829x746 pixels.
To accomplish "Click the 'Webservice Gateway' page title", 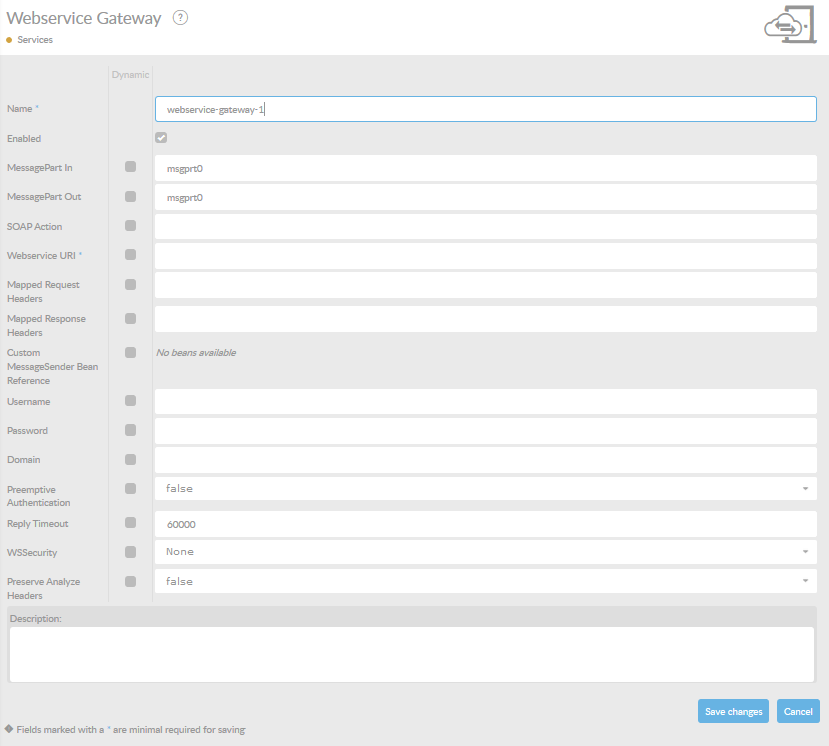I will (x=84, y=18).
